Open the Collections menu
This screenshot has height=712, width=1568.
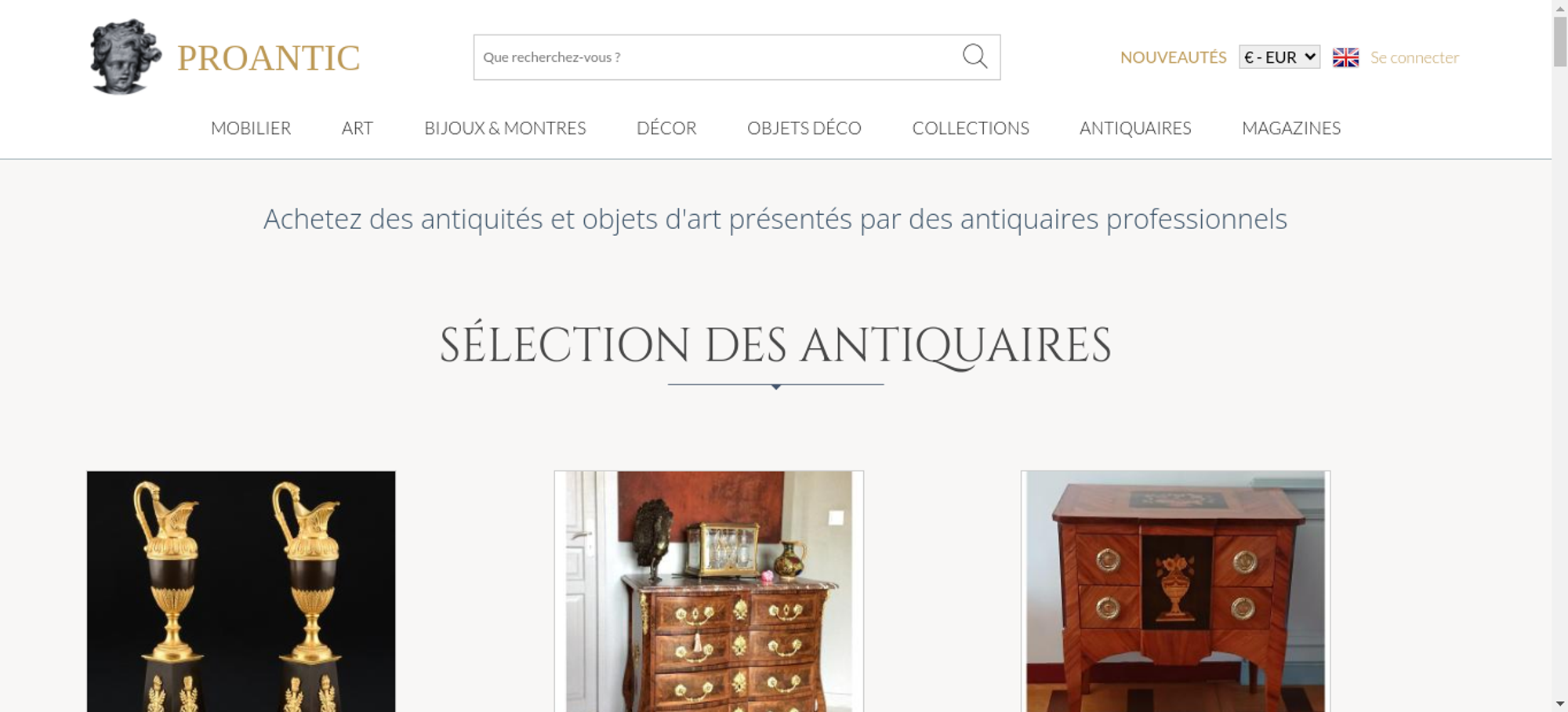(x=971, y=128)
